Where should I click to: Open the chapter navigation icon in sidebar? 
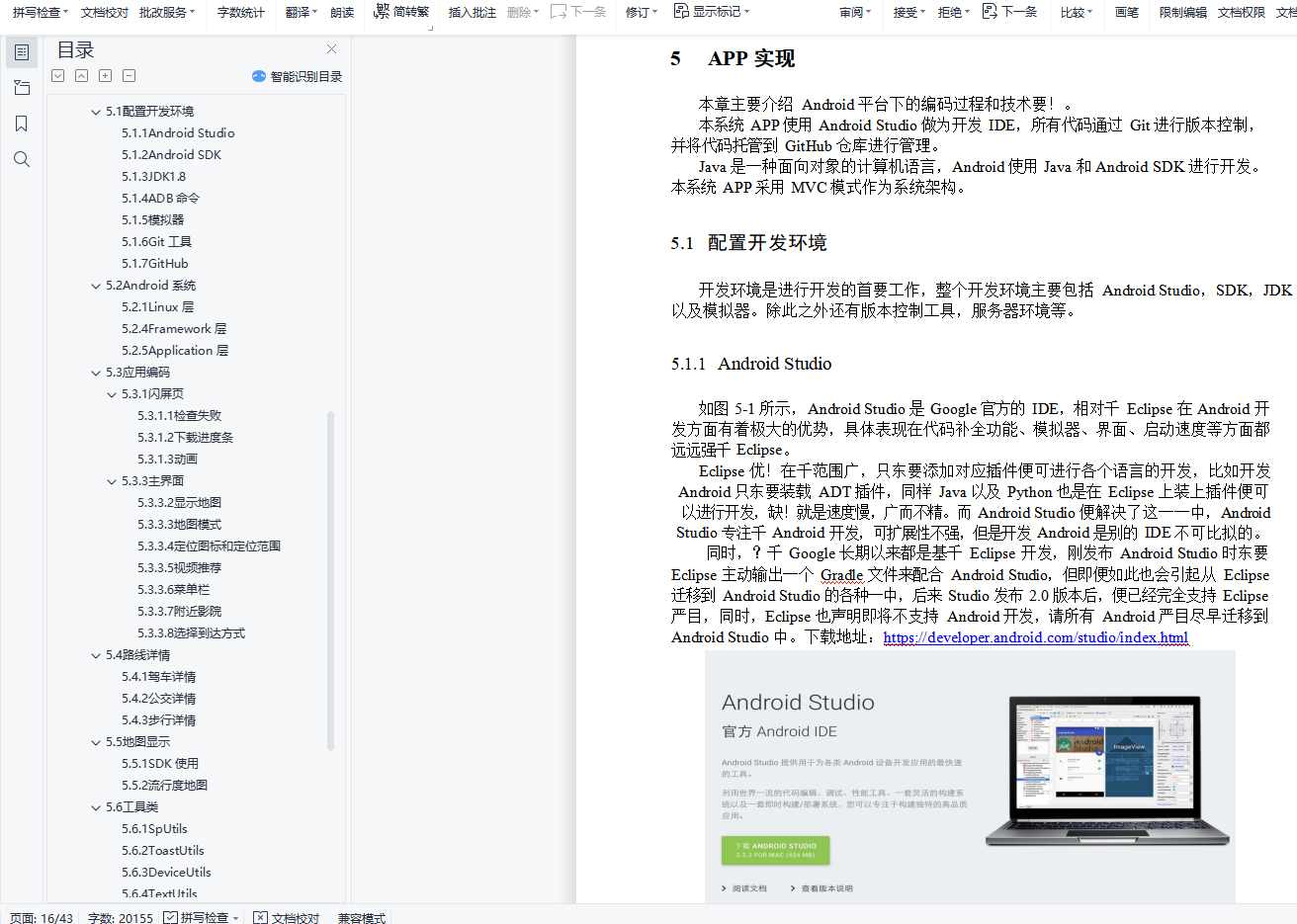click(x=22, y=88)
